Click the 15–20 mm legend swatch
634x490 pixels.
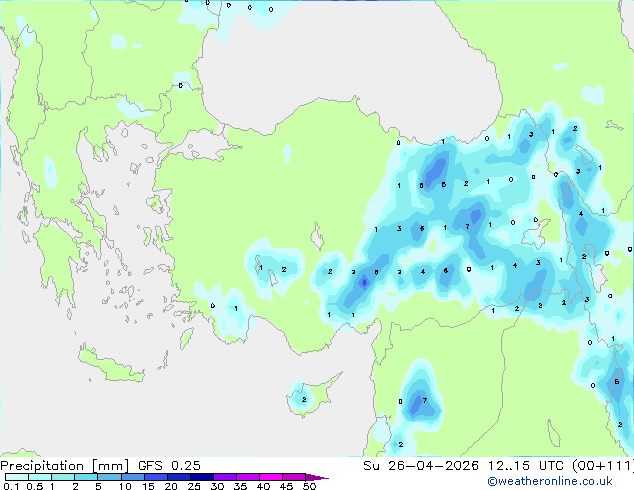(156, 477)
